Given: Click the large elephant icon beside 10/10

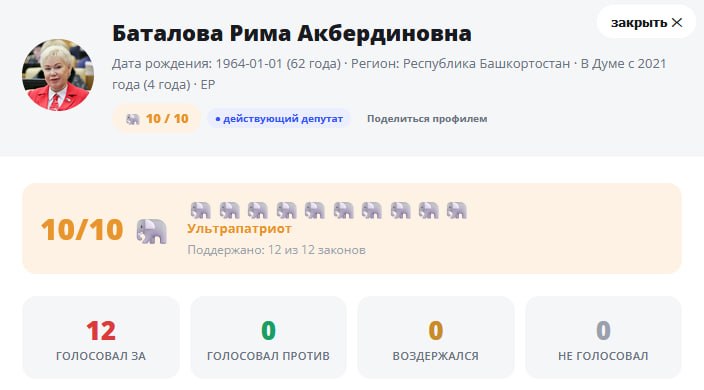Looking at the screenshot, I should pyautogui.click(x=151, y=231).
